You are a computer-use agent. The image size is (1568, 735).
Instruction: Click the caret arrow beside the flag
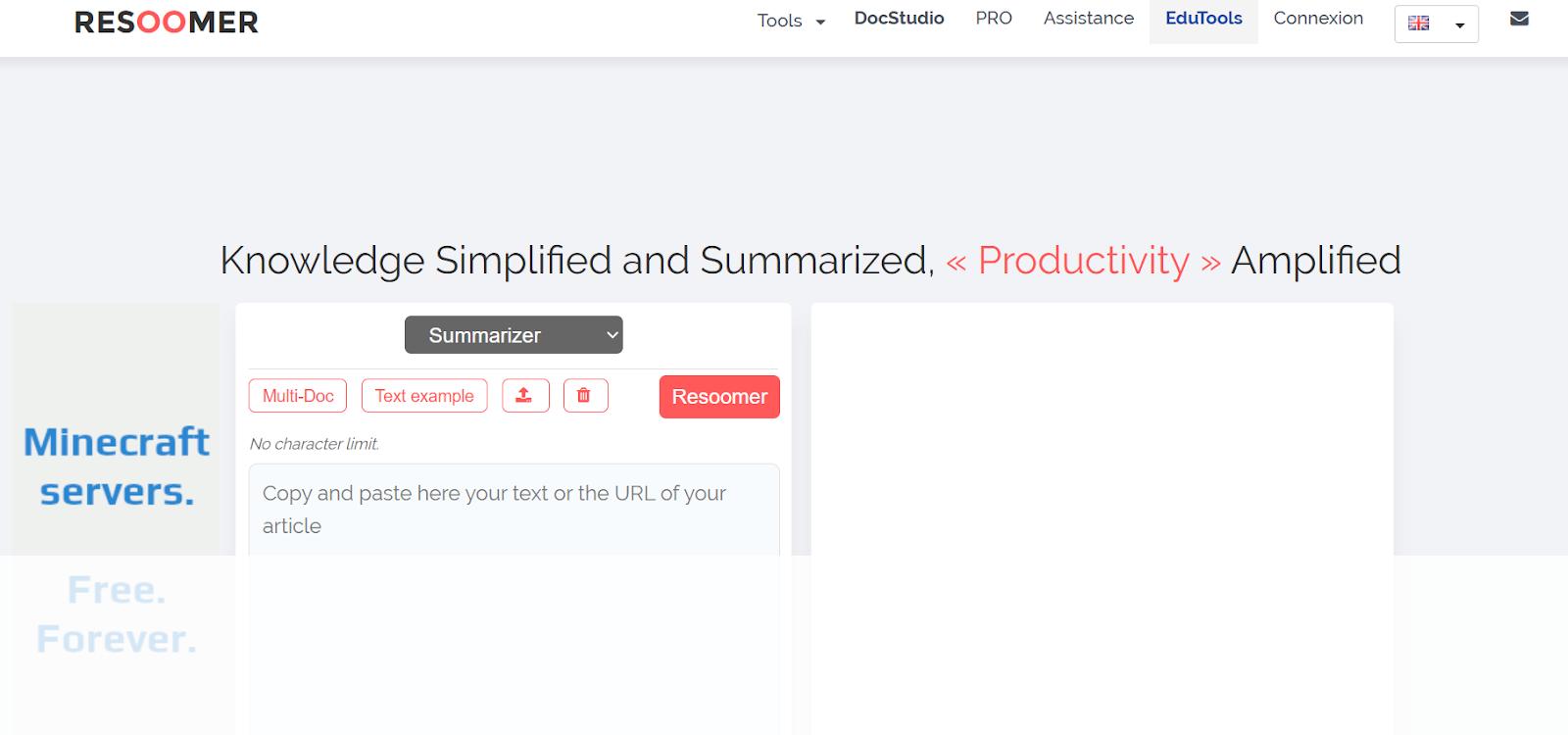pos(1459,25)
